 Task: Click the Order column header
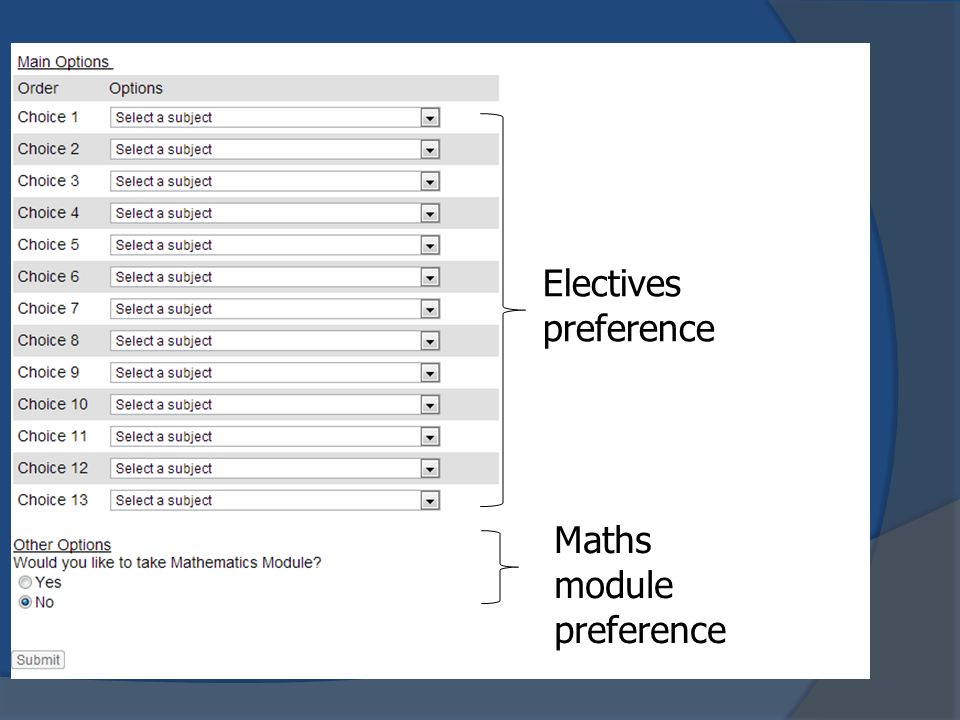(x=38, y=88)
